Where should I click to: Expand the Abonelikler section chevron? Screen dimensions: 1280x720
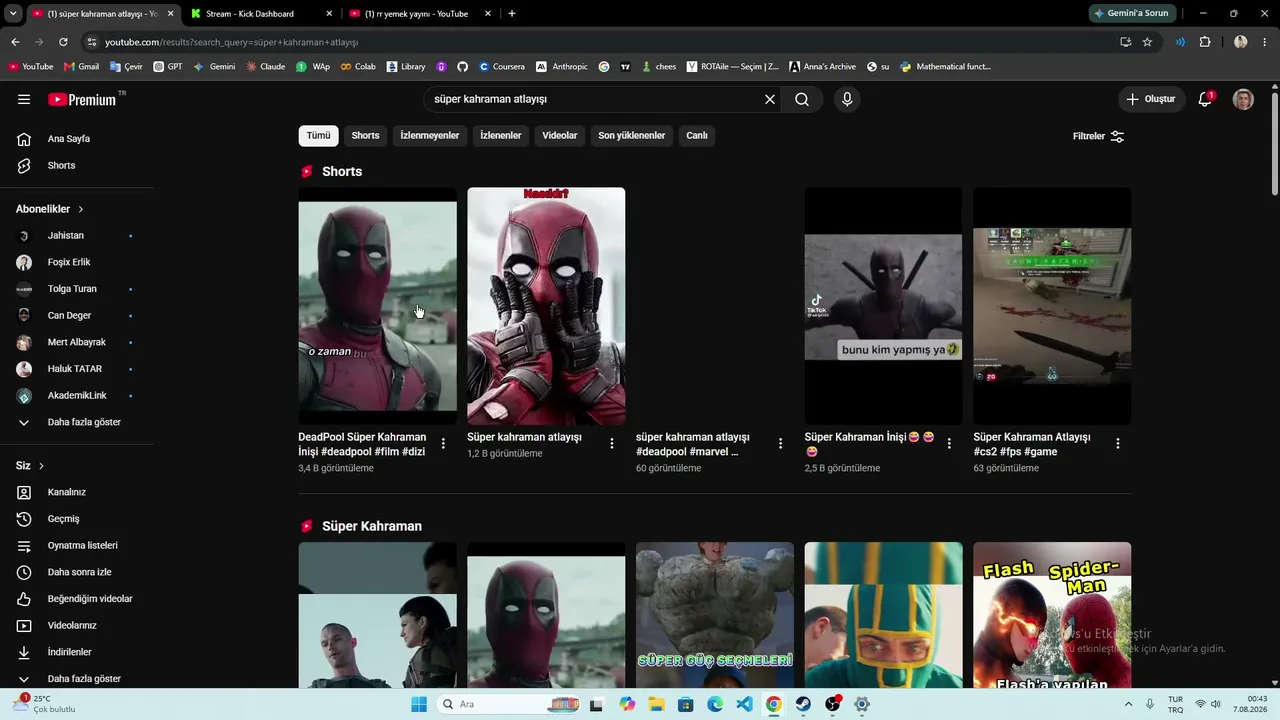81,209
